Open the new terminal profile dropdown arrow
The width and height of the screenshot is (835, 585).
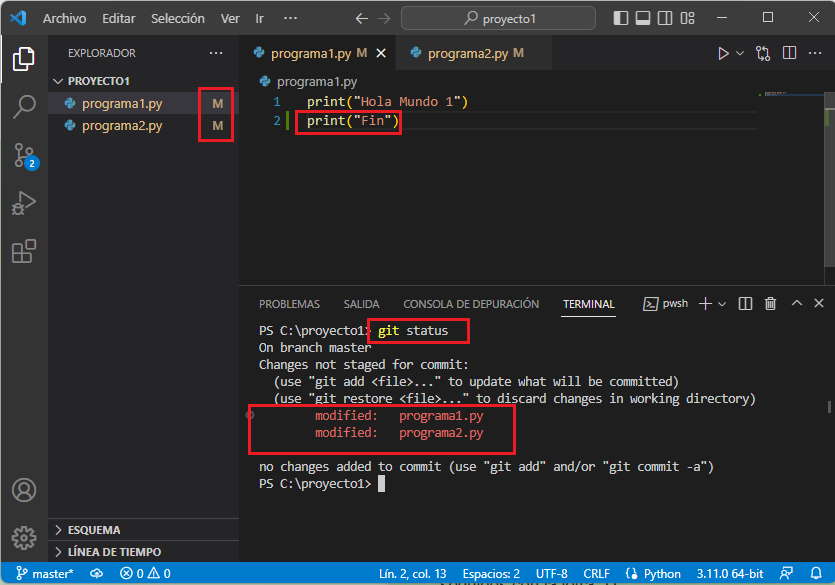[x=722, y=304]
